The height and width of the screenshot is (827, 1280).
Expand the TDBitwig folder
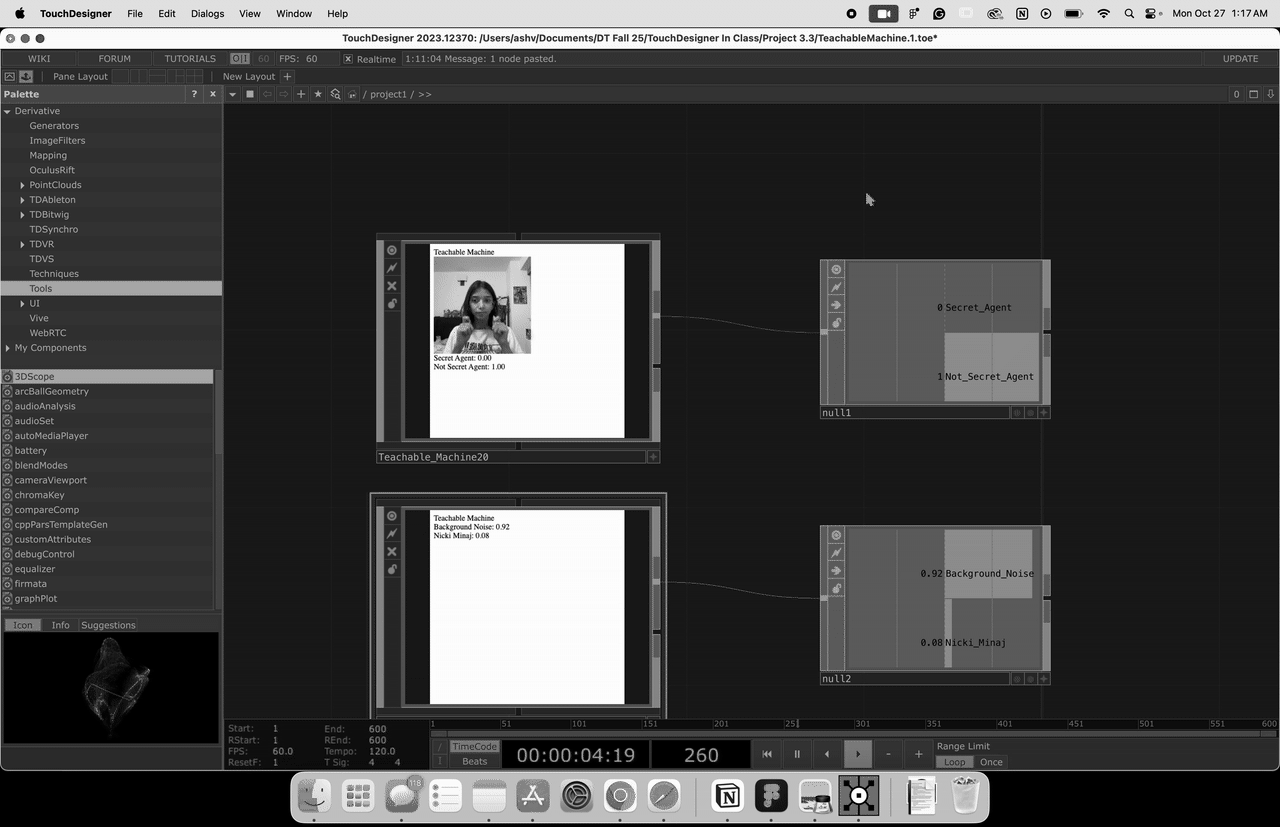pos(22,215)
